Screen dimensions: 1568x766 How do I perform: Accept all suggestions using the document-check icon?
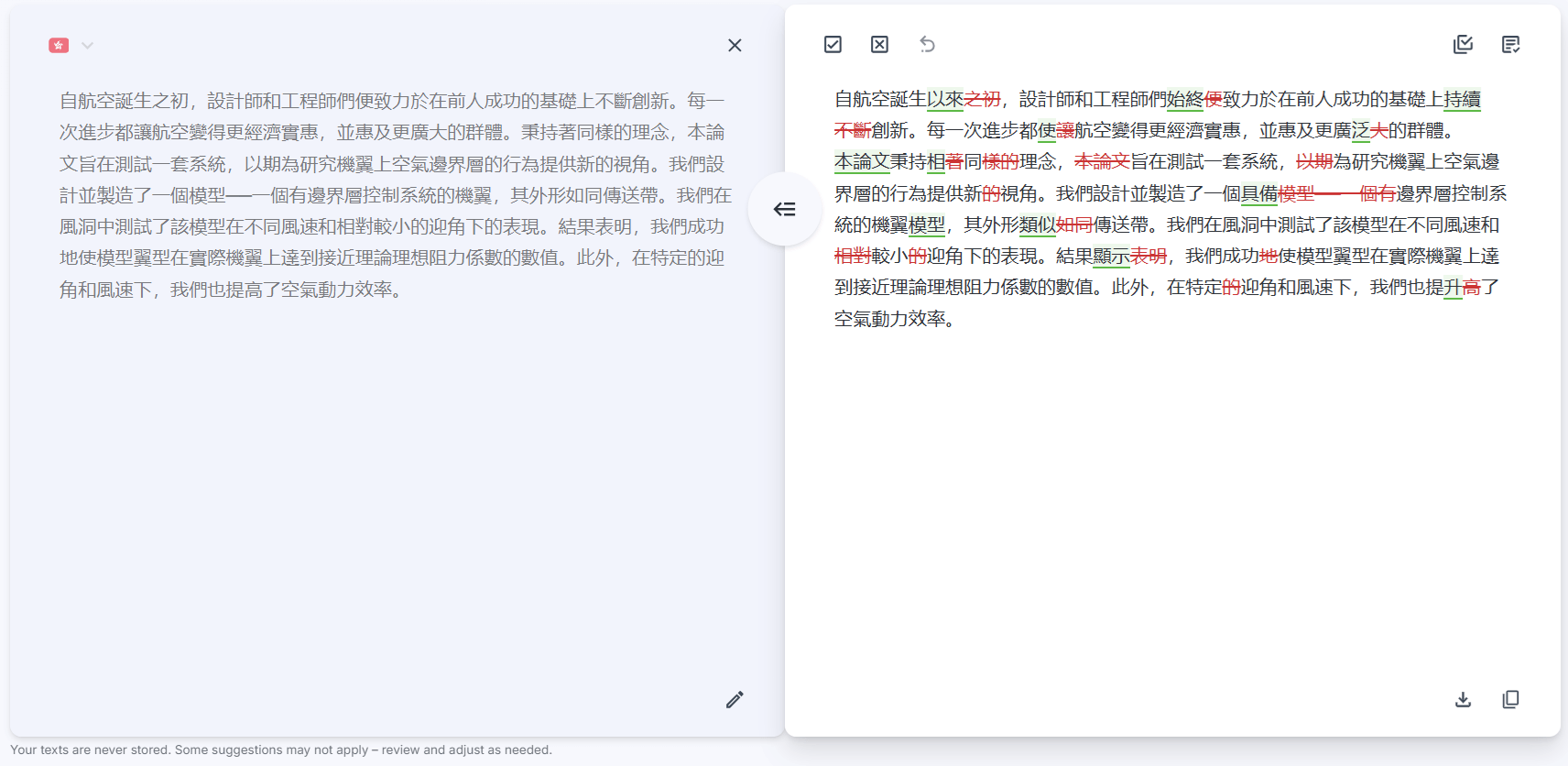1463,44
